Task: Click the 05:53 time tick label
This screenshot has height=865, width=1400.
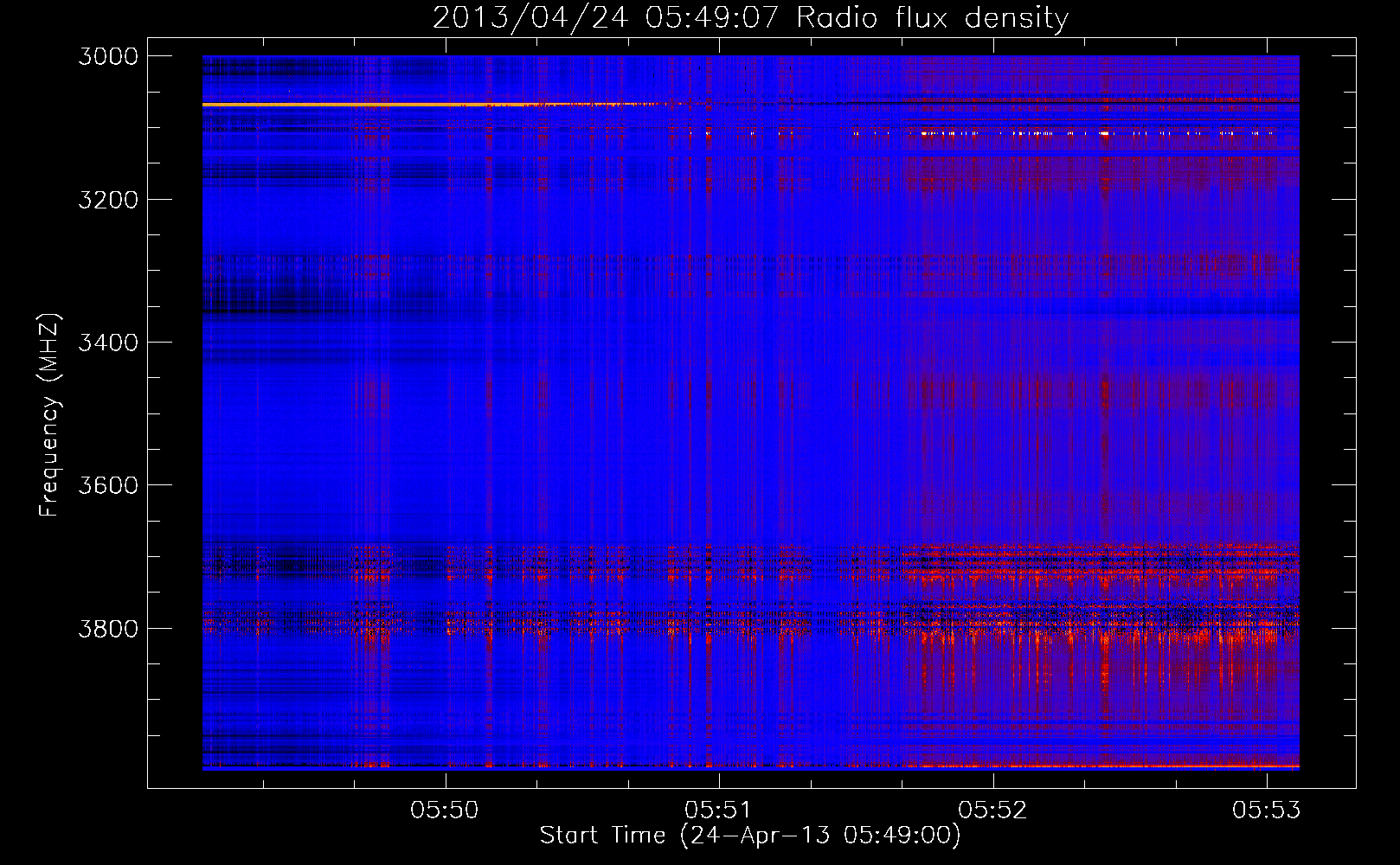Action: 1267,810
